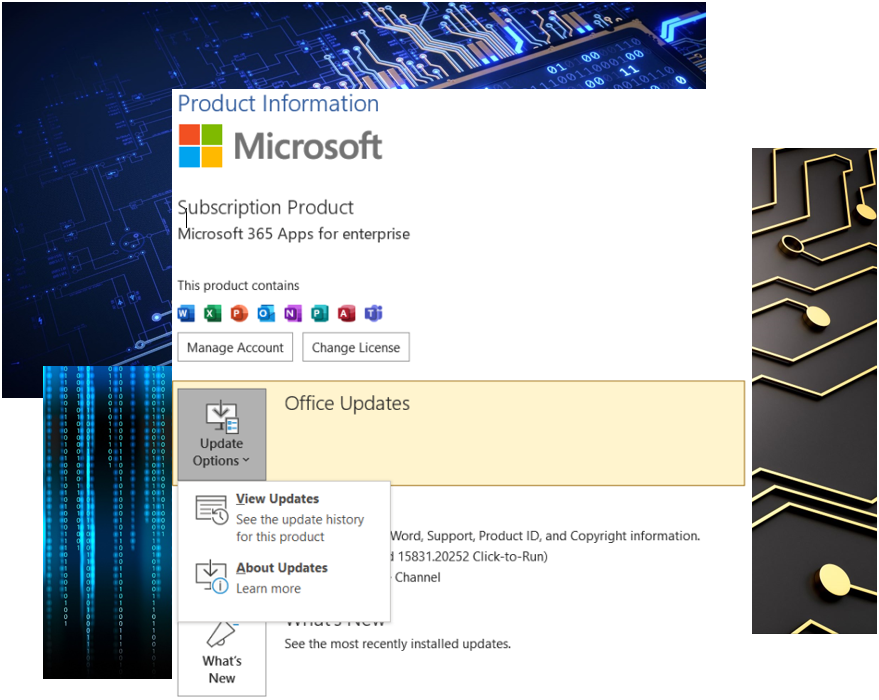
Task: Click the Access app icon
Action: (346, 313)
